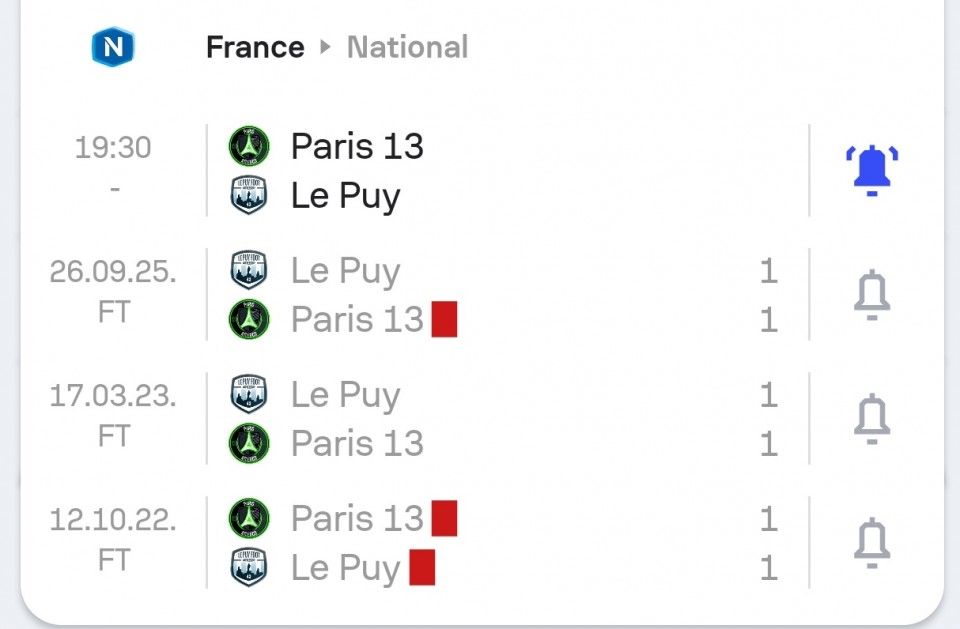This screenshot has height=629, width=960.
Task: Click Le Puy crest in the 19:30 match
Action: 249,196
